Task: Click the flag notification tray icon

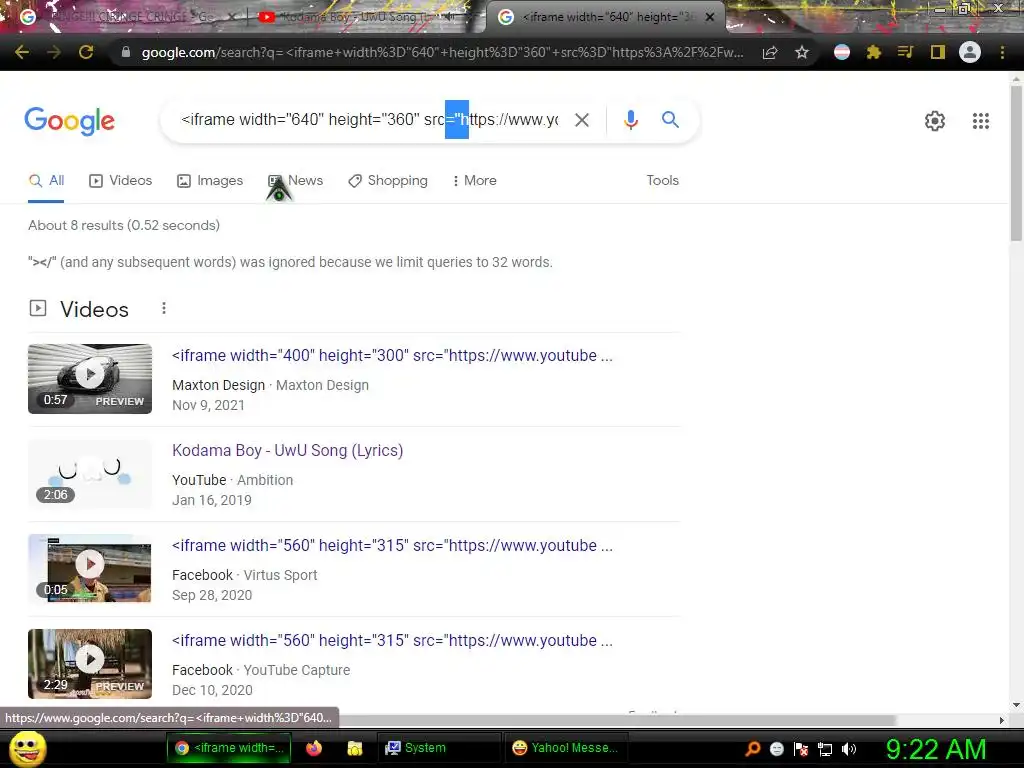Action: (x=801, y=749)
